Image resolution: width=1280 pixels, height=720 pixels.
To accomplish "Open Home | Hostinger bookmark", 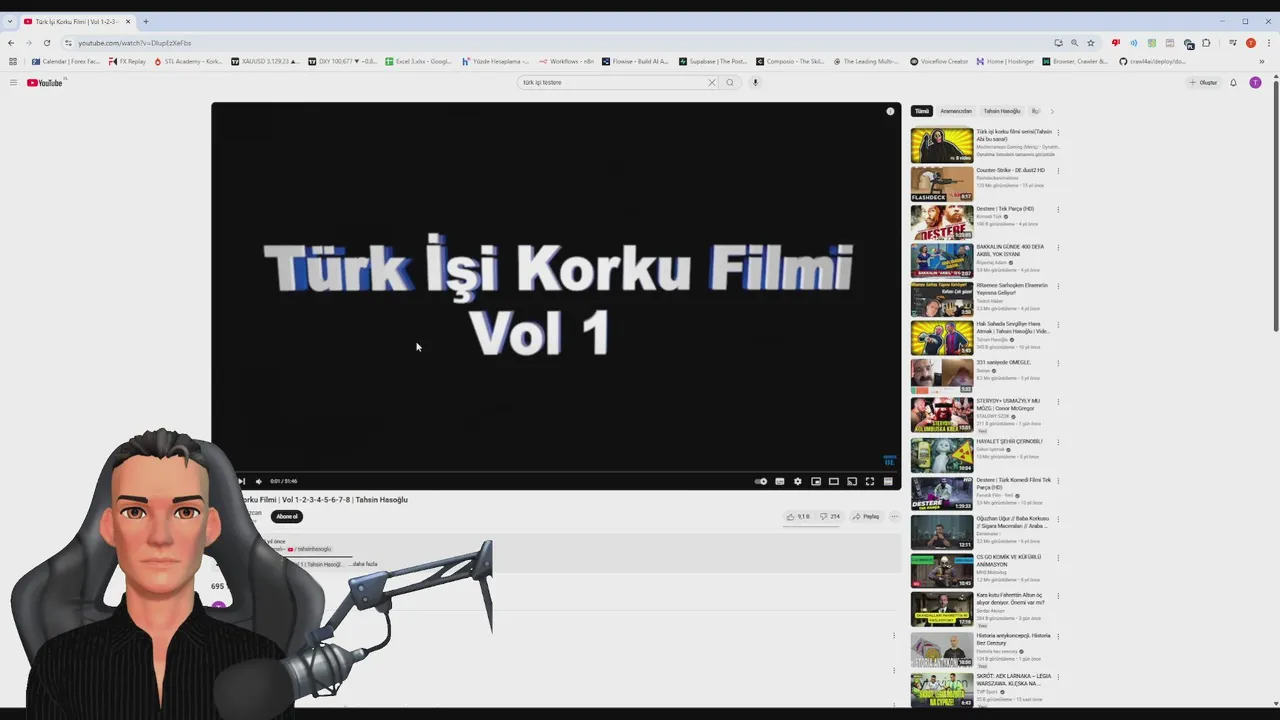I will pos(1005,61).
